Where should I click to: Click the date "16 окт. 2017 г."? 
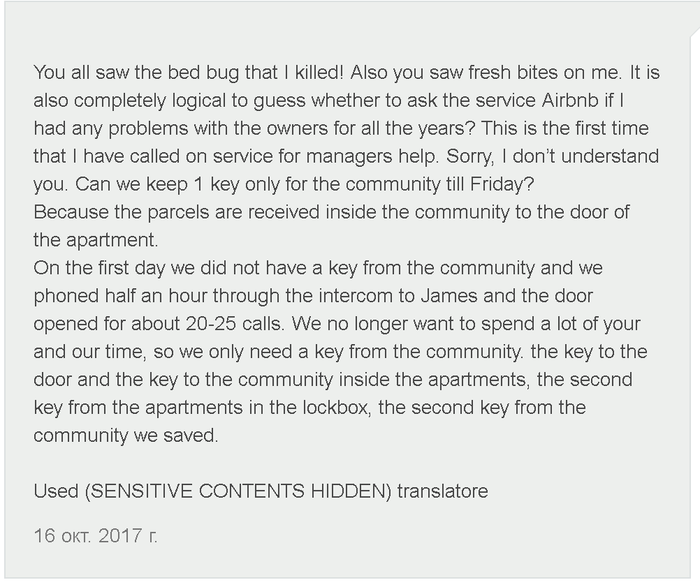(96, 536)
